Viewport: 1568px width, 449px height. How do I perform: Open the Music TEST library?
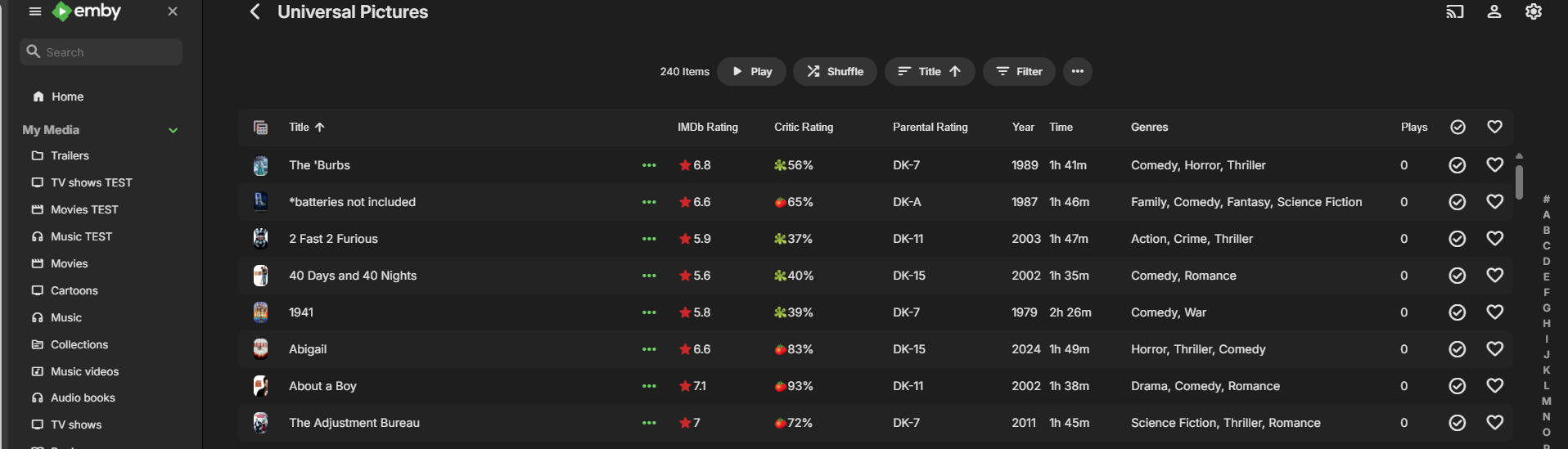point(81,236)
